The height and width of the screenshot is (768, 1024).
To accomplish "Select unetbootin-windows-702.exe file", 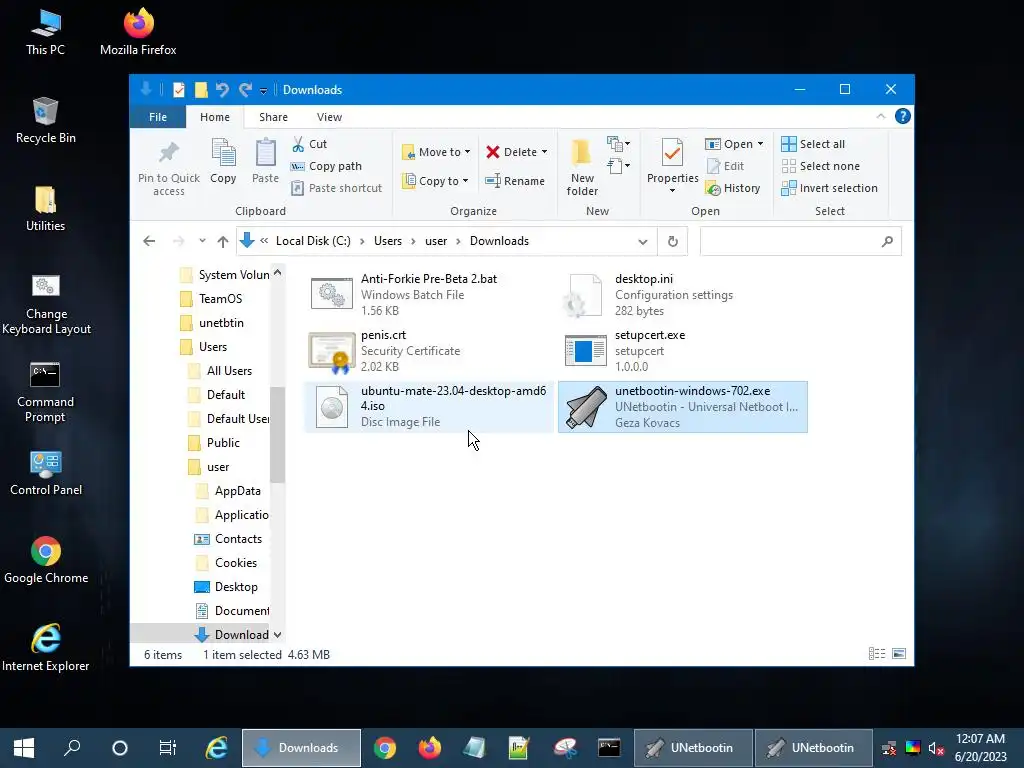I will [x=682, y=407].
